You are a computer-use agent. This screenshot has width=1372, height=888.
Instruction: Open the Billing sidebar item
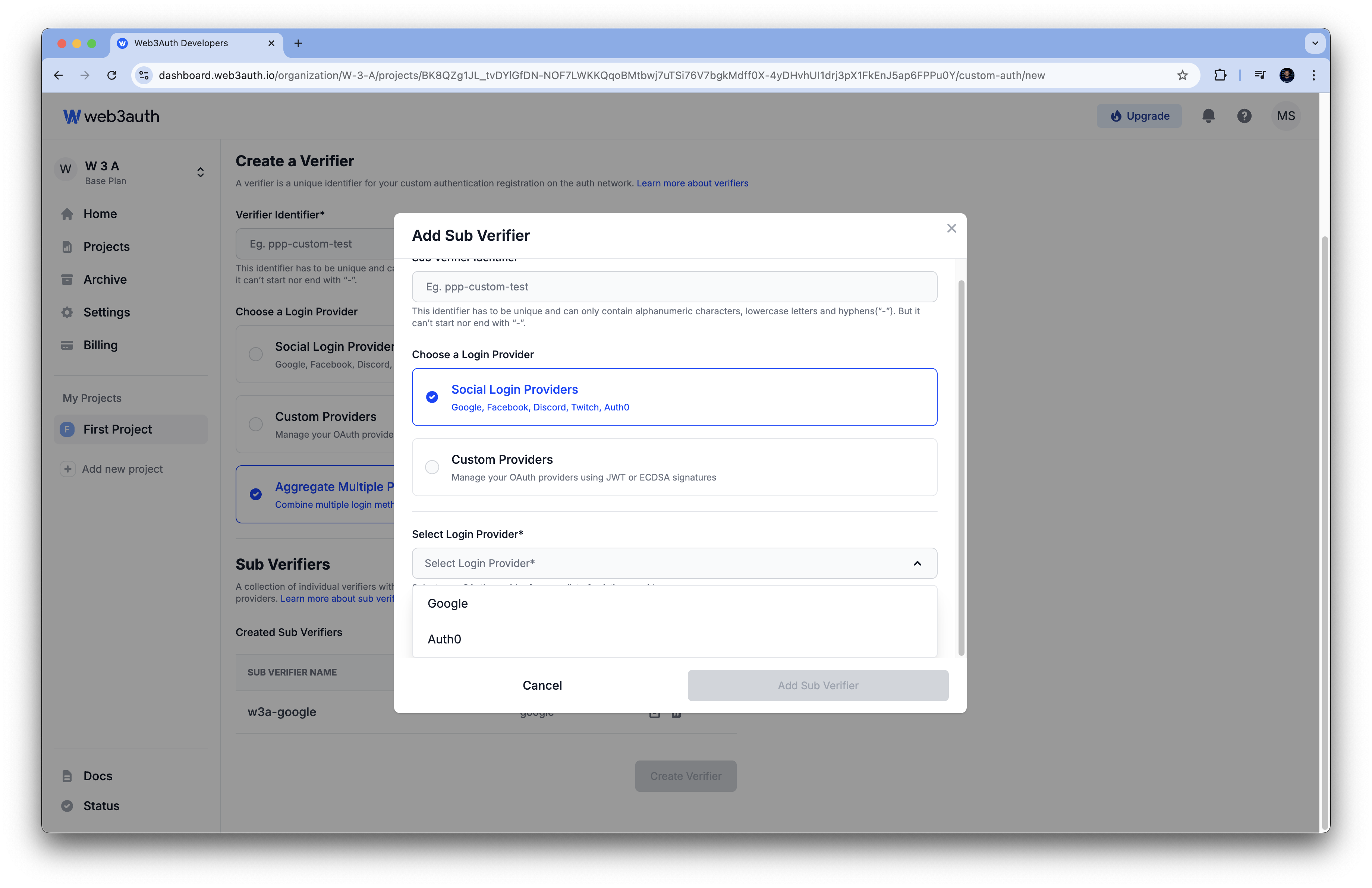(100, 345)
